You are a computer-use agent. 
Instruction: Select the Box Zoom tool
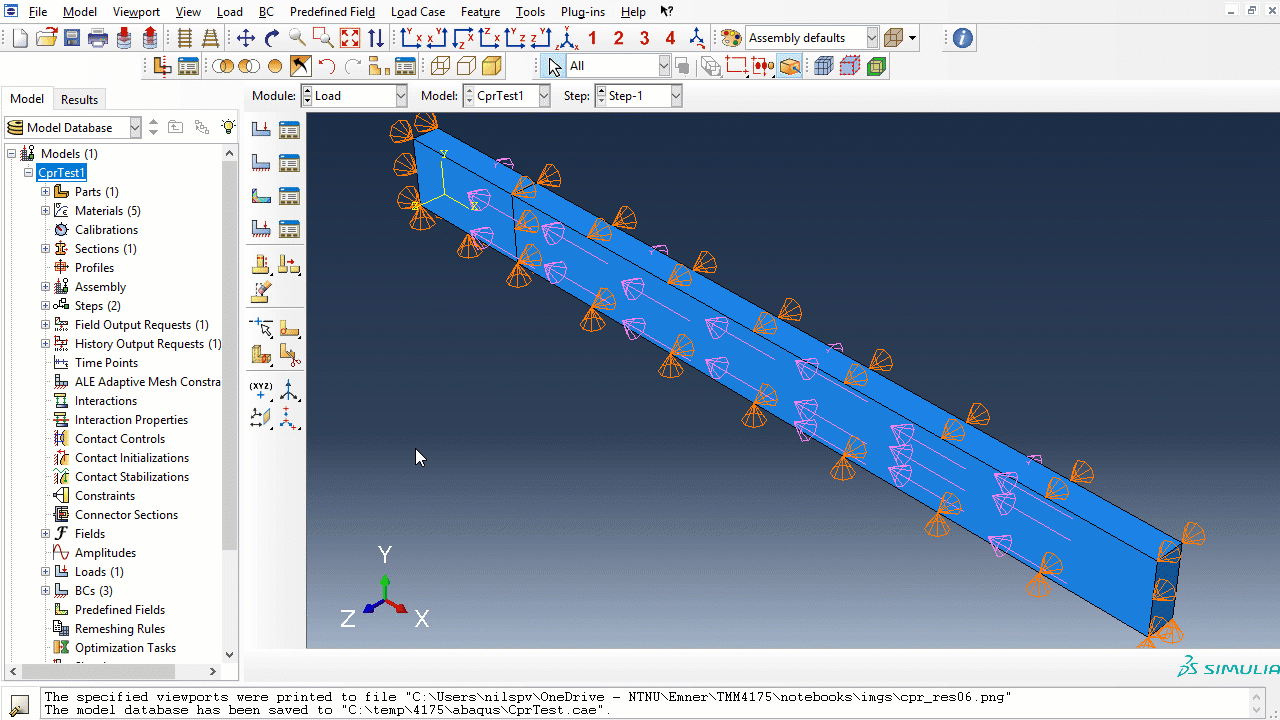(324, 38)
